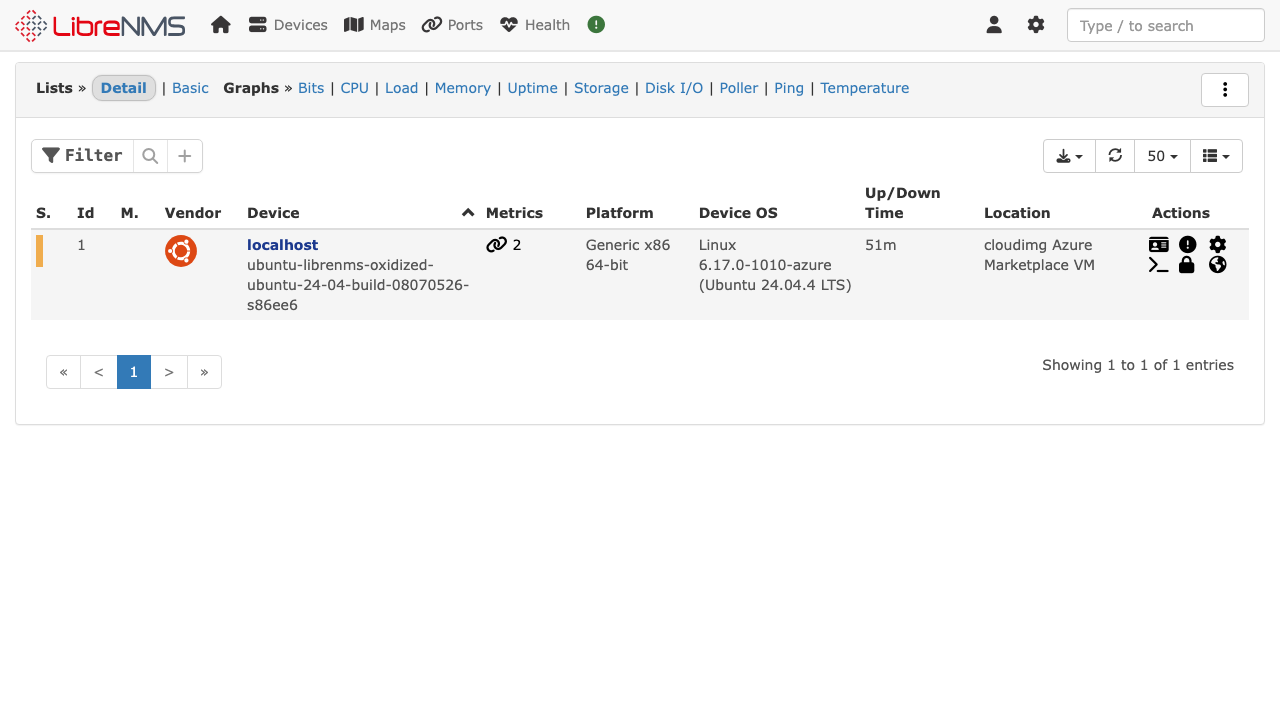Open the Ports menu
The width and height of the screenshot is (1280, 720).
tap(452, 25)
